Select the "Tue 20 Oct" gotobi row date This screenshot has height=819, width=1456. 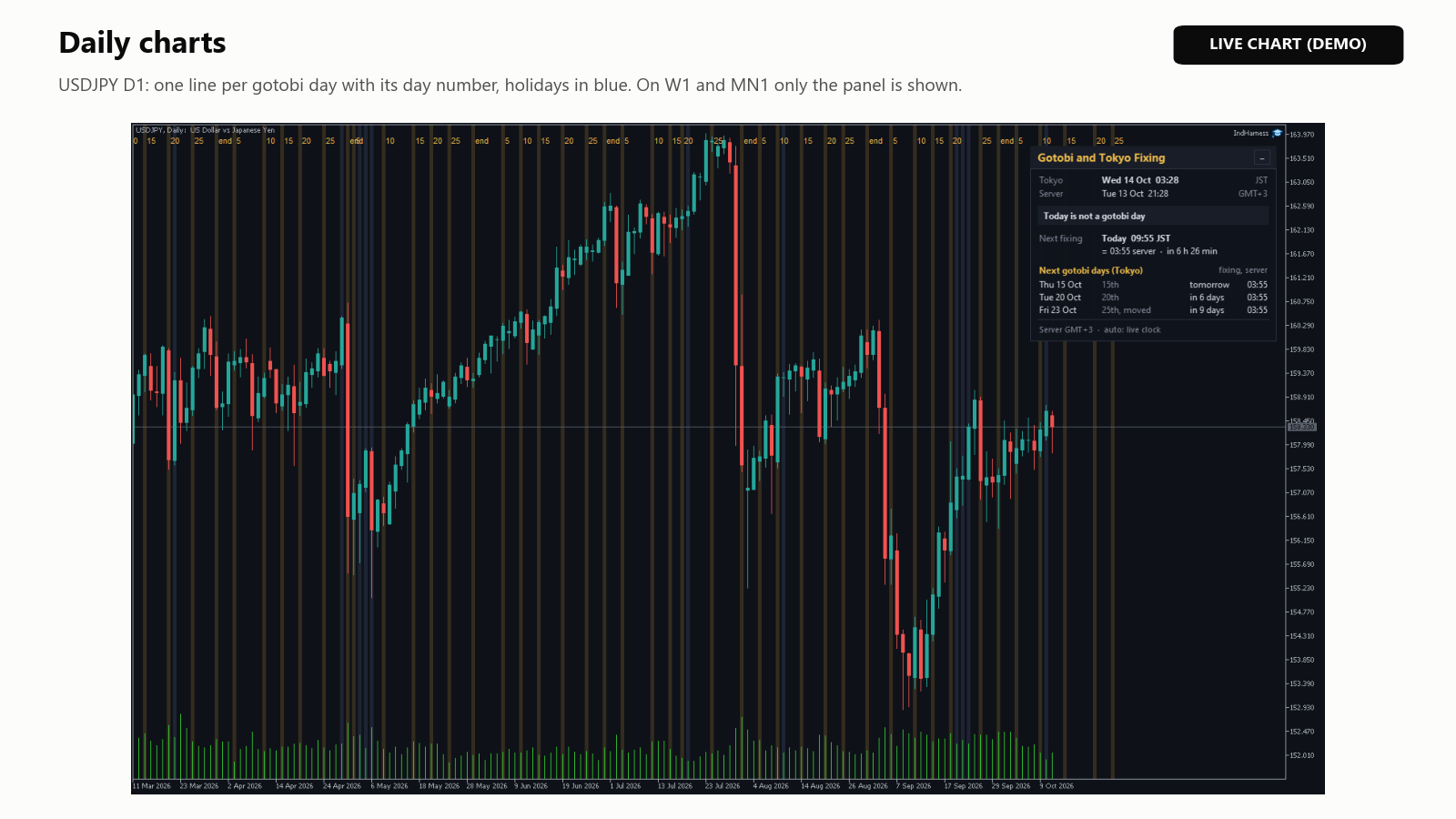[1060, 298]
